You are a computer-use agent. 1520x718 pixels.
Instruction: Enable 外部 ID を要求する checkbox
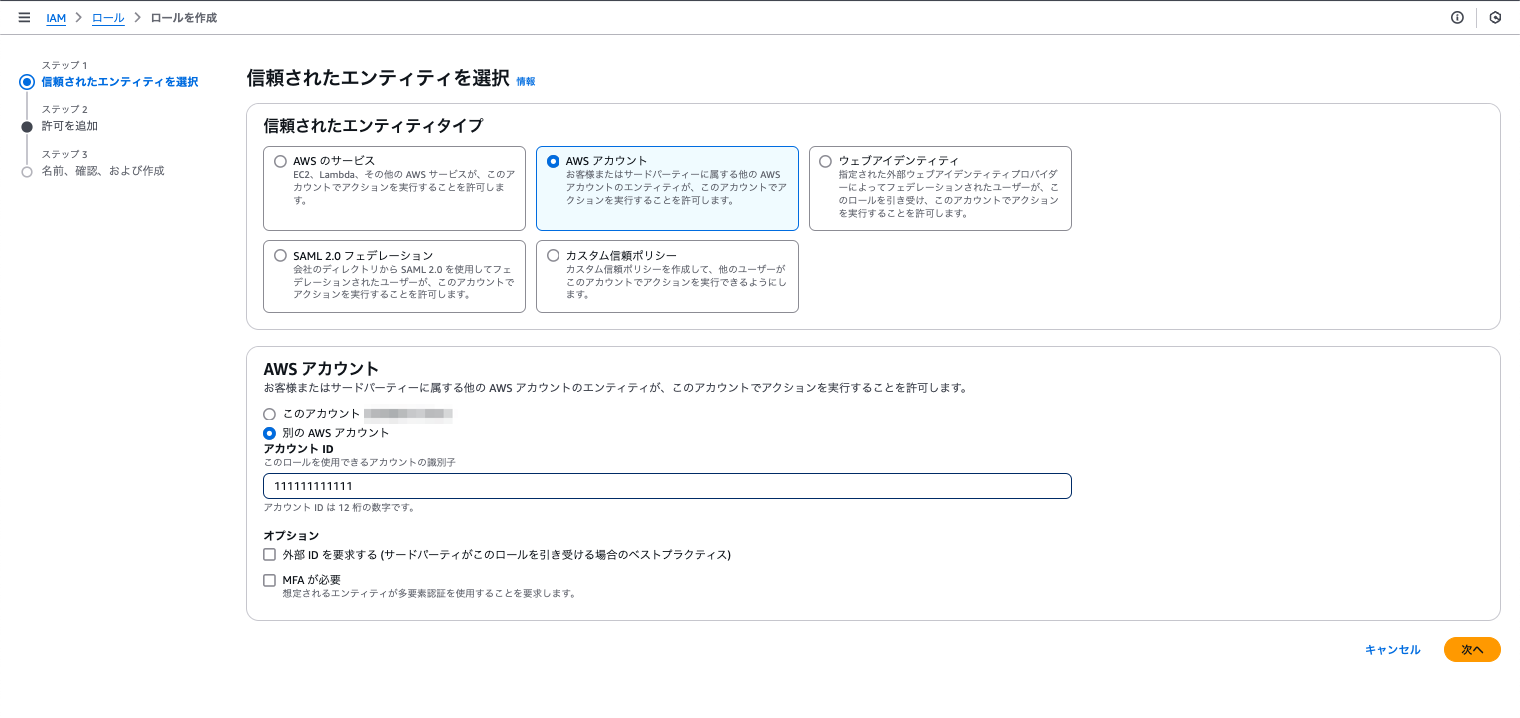pyautogui.click(x=269, y=554)
